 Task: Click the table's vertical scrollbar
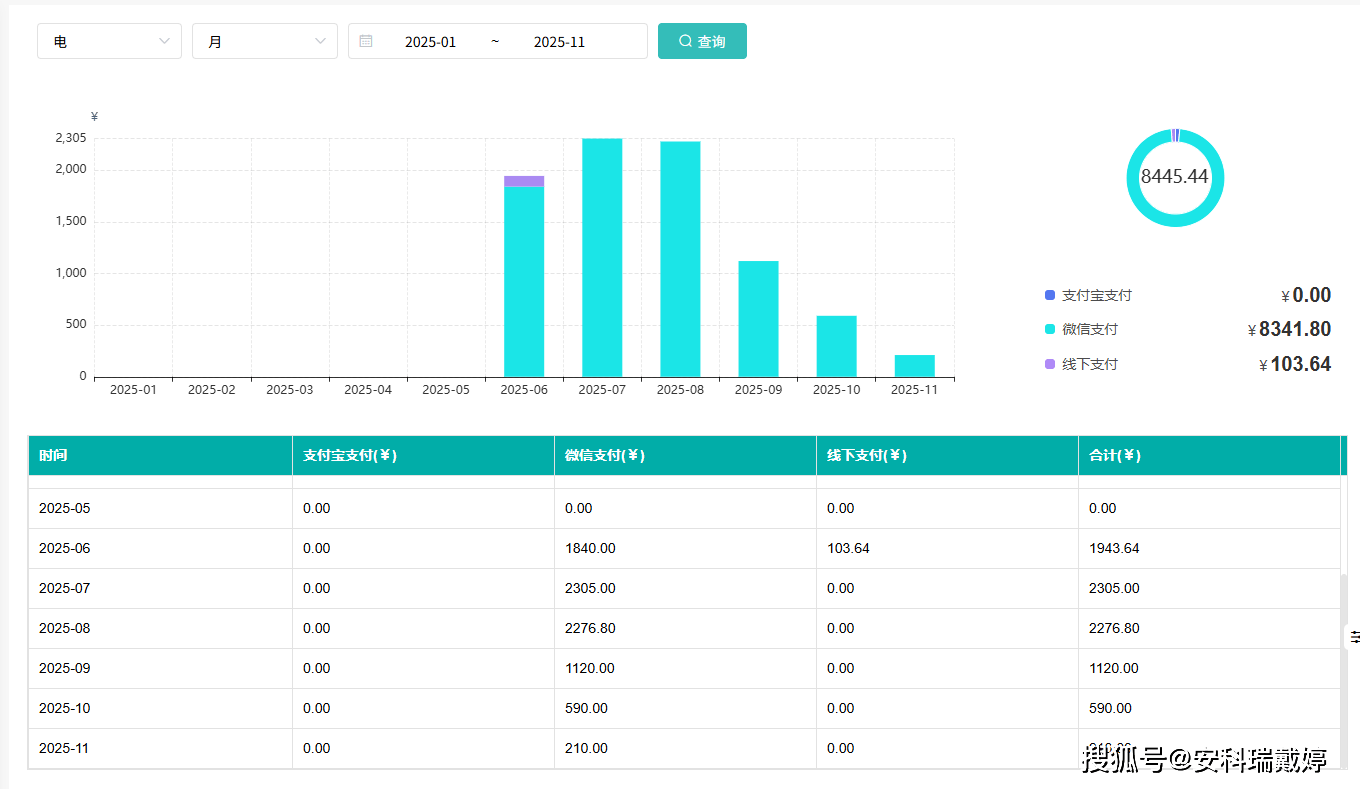coord(1344,670)
